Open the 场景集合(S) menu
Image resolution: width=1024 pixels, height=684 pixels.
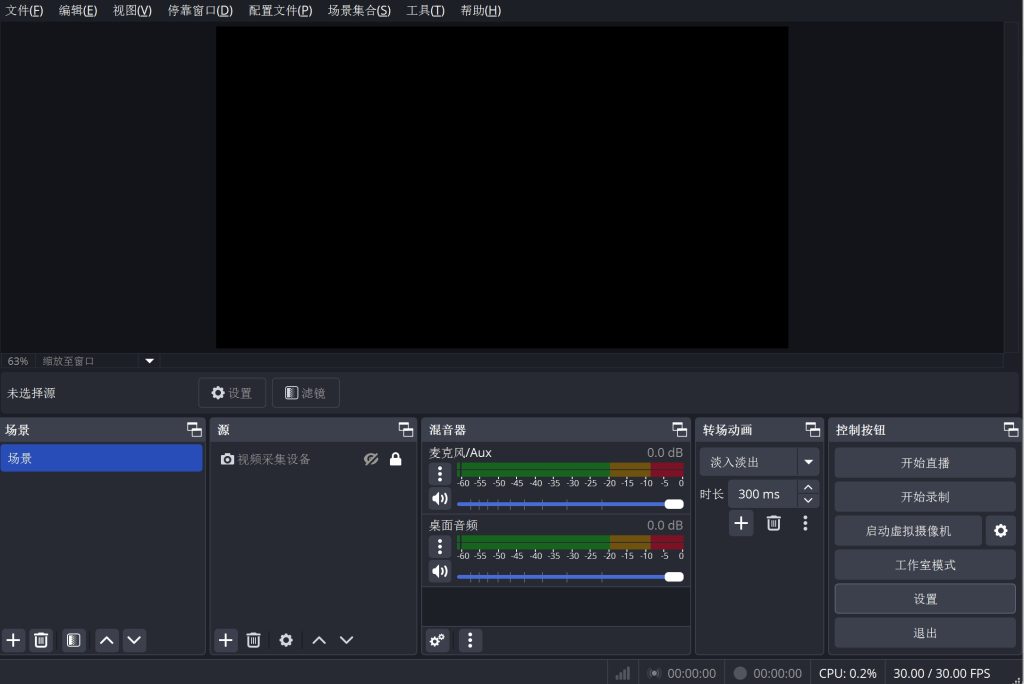coord(359,10)
